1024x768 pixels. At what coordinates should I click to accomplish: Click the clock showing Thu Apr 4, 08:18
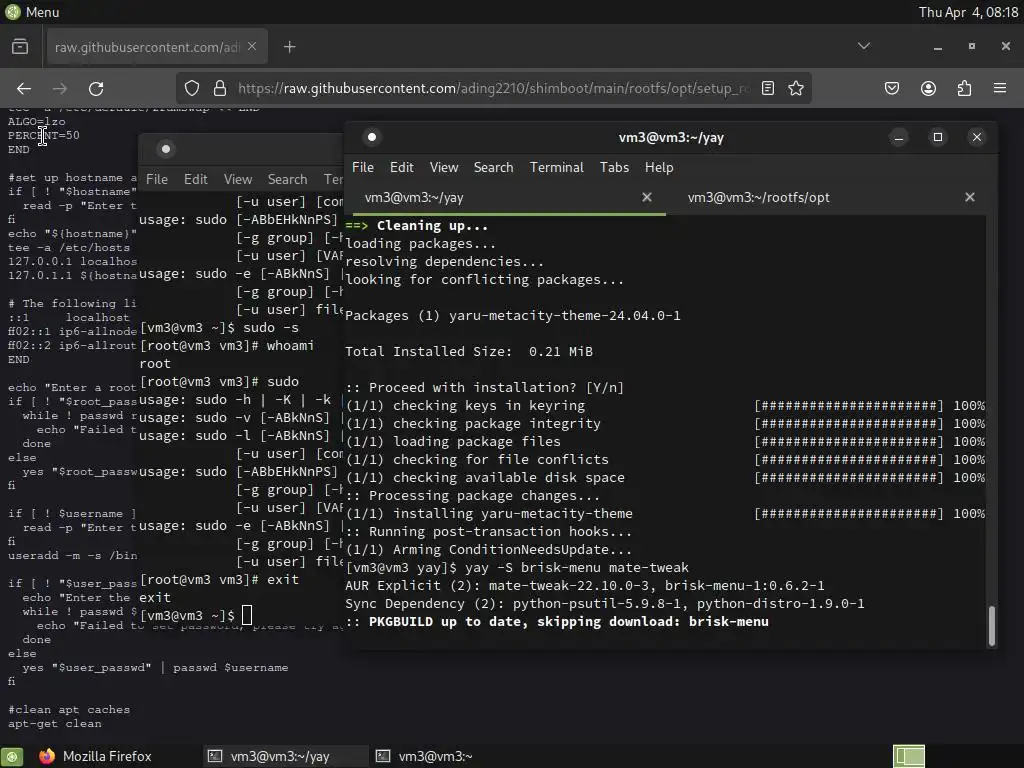click(968, 12)
